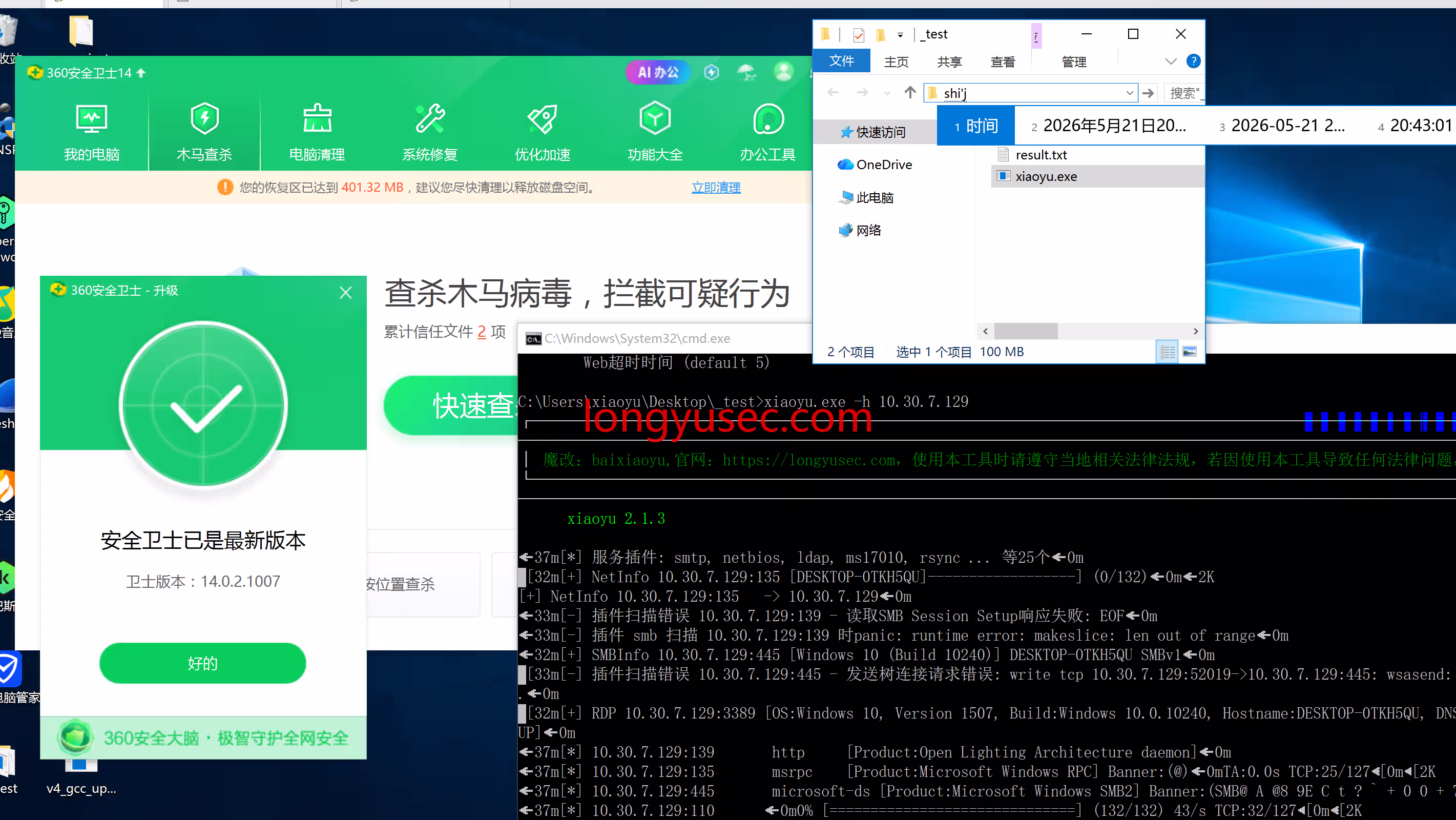Open 功能大全 in 360安全卫士
Screen dimensions: 1456x820
pyautogui.click(x=655, y=132)
